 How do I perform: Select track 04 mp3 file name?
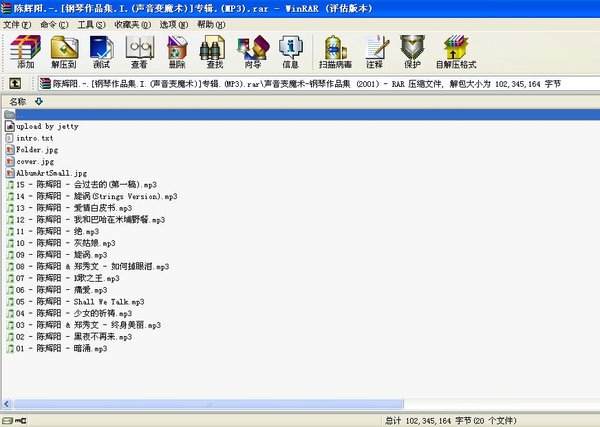pos(74,313)
